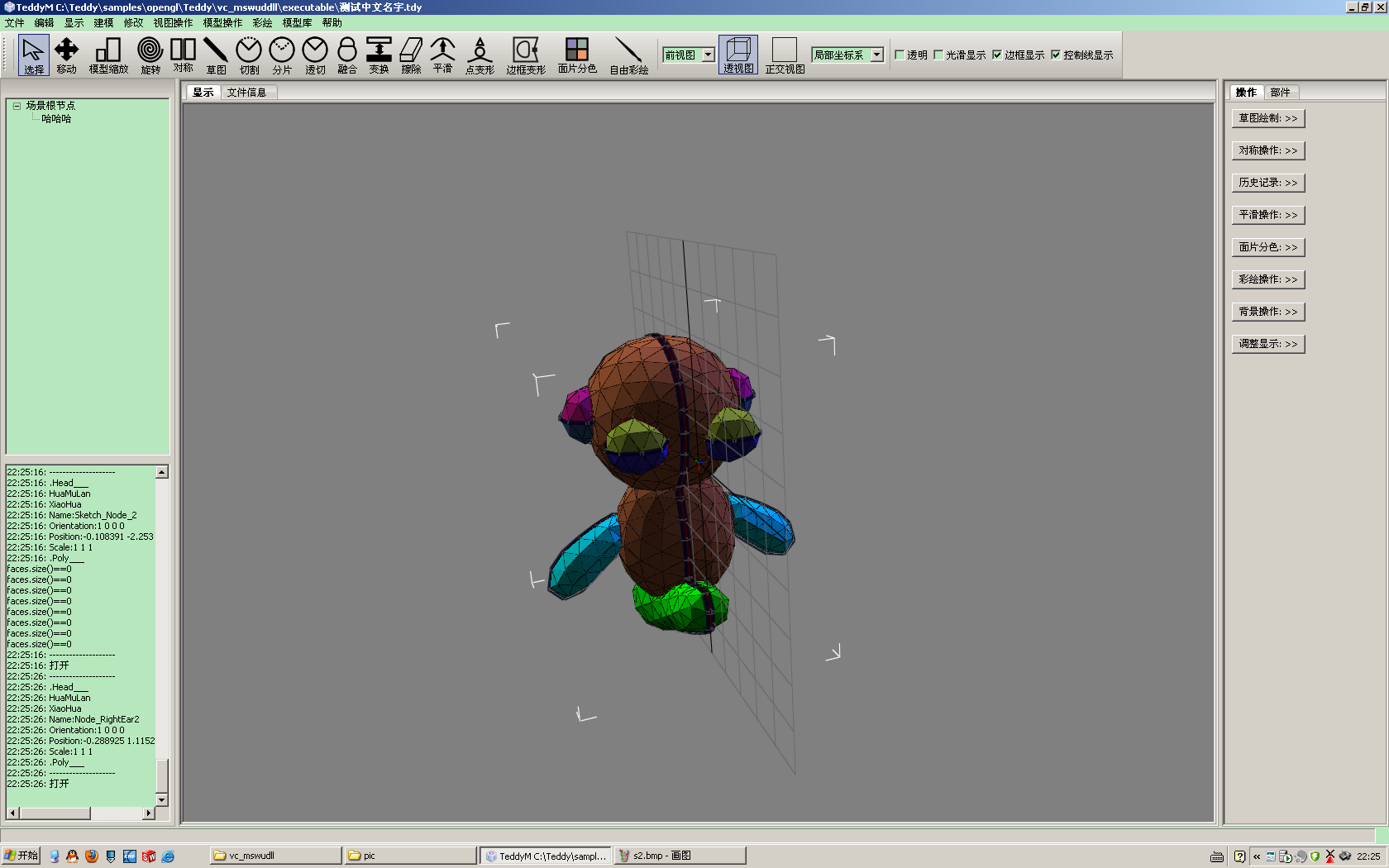The height and width of the screenshot is (868, 1389).
Task: Click the TeddyM taskbar button
Action: click(546, 856)
